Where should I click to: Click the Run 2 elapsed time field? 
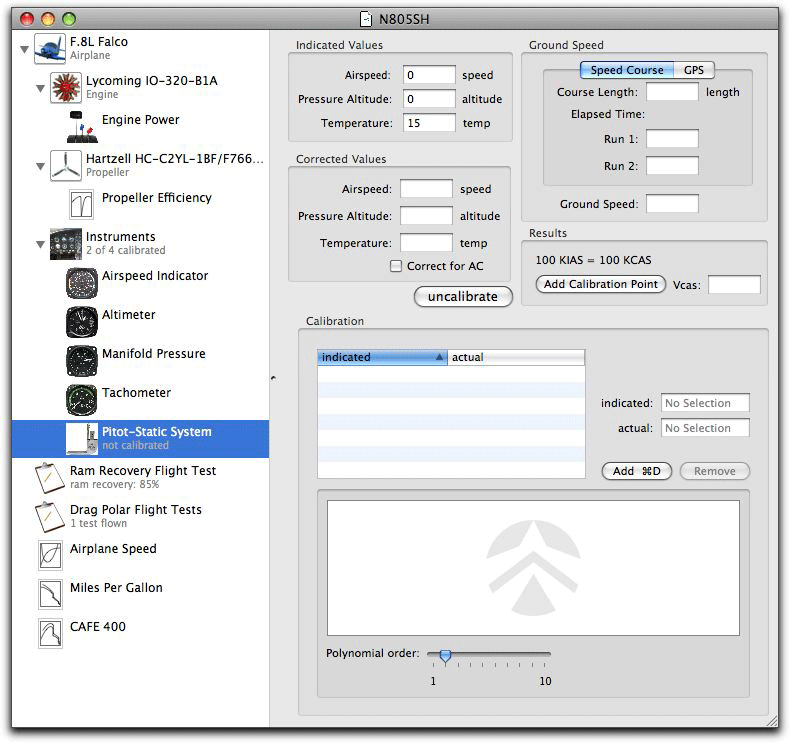tap(673, 166)
